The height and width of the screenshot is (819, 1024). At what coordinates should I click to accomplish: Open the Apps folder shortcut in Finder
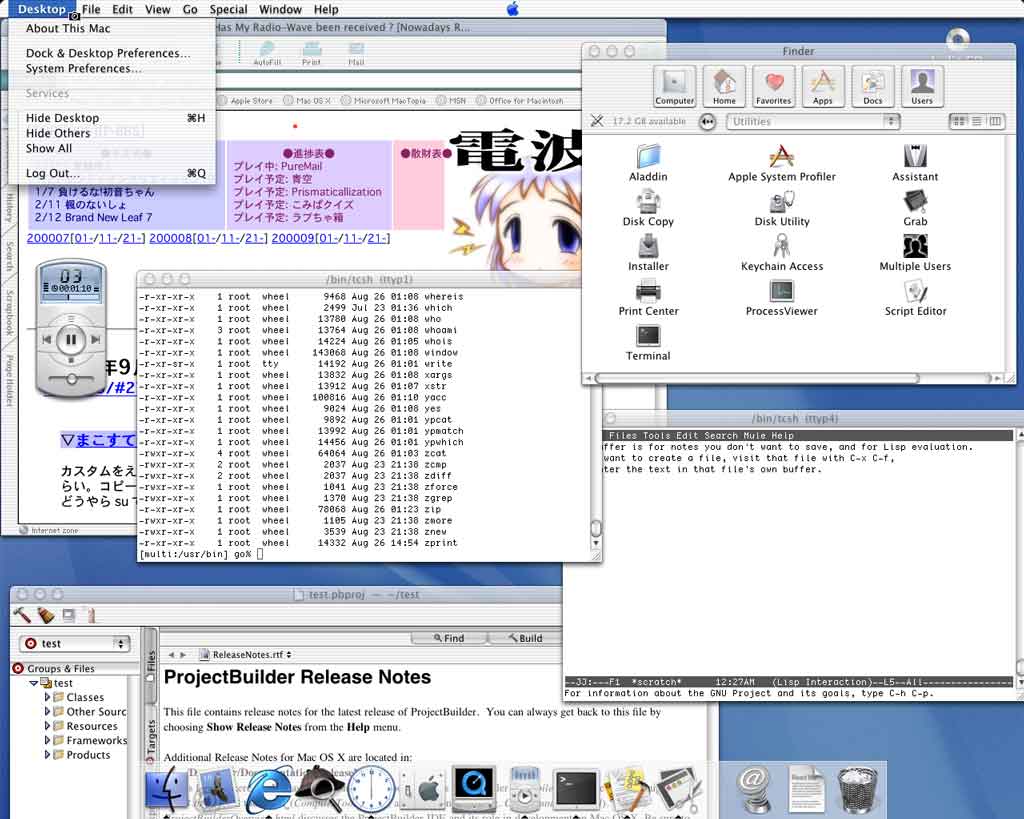pyautogui.click(x=822, y=86)
